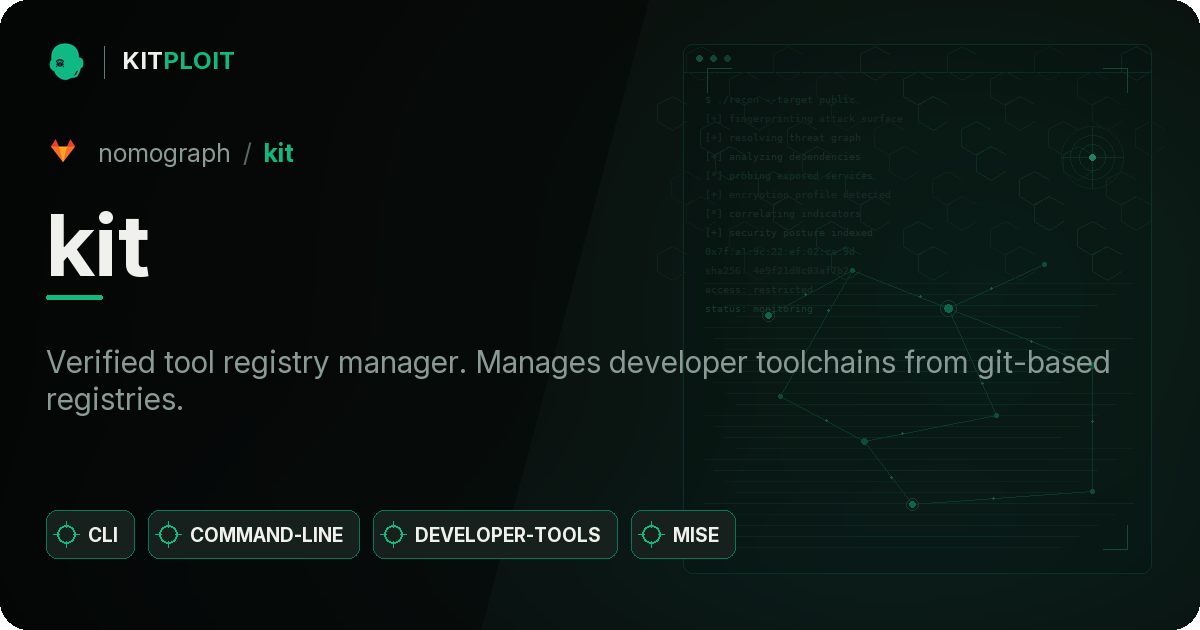Click the 'resolving threat graph' terminal line

[782, 138]
